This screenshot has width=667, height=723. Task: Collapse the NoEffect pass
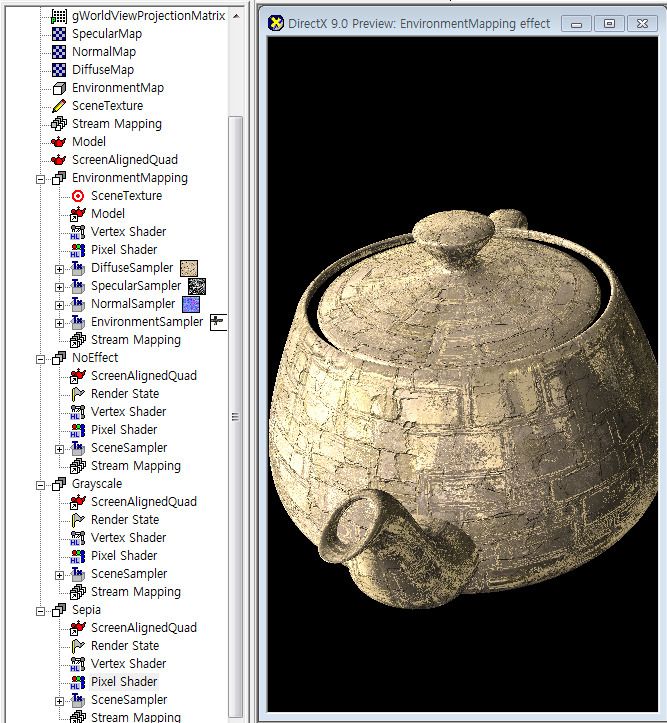[x=41, y=359]
